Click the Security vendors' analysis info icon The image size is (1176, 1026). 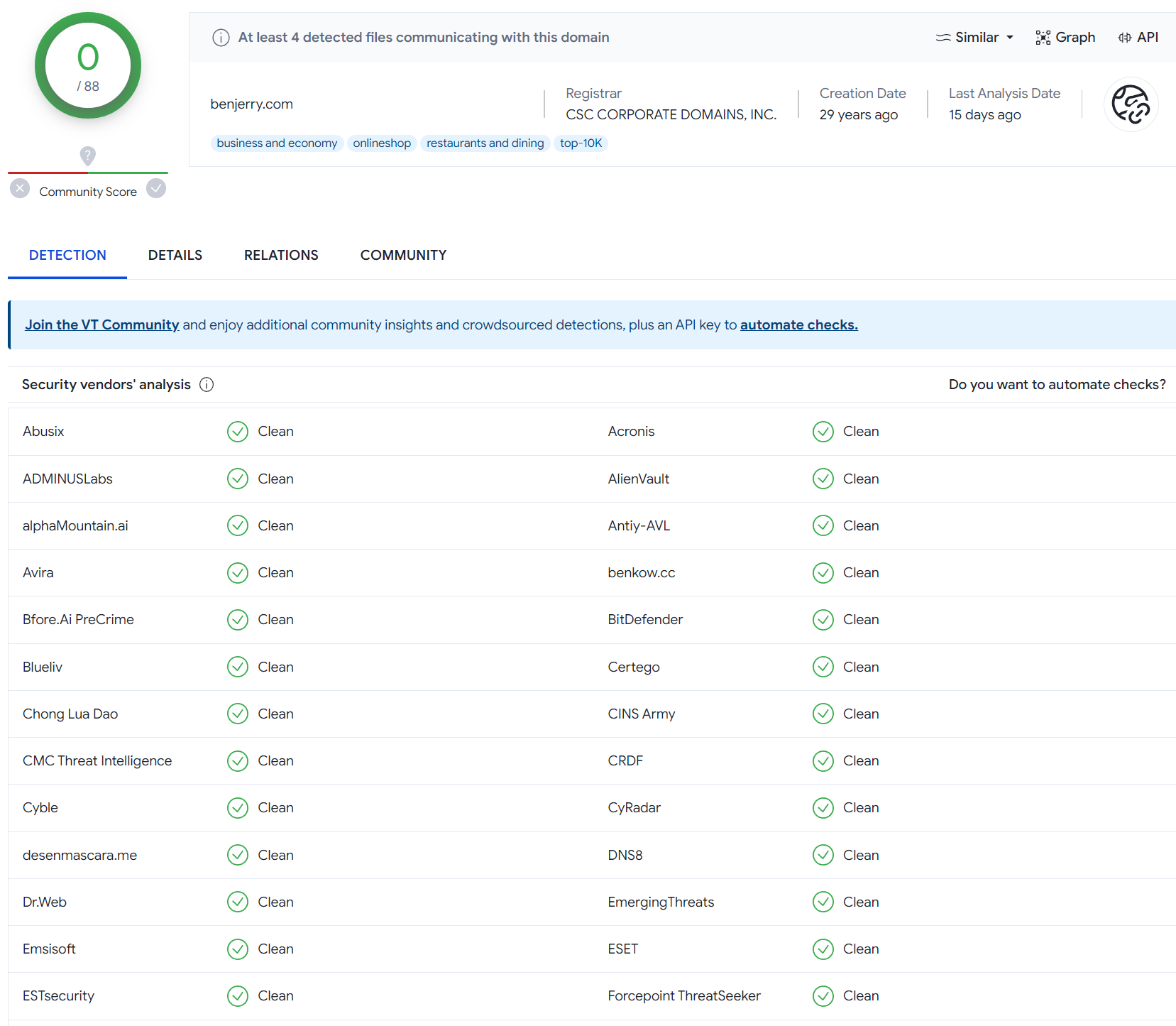(207, 385)
